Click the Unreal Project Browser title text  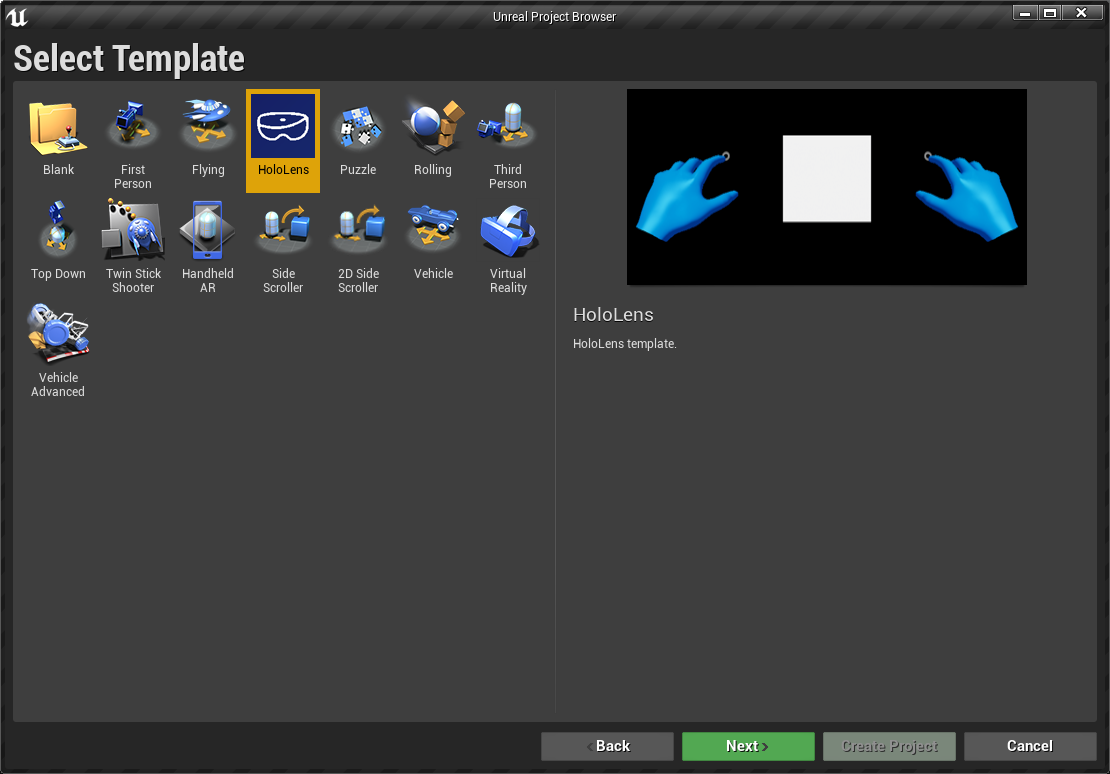(554, 16)
